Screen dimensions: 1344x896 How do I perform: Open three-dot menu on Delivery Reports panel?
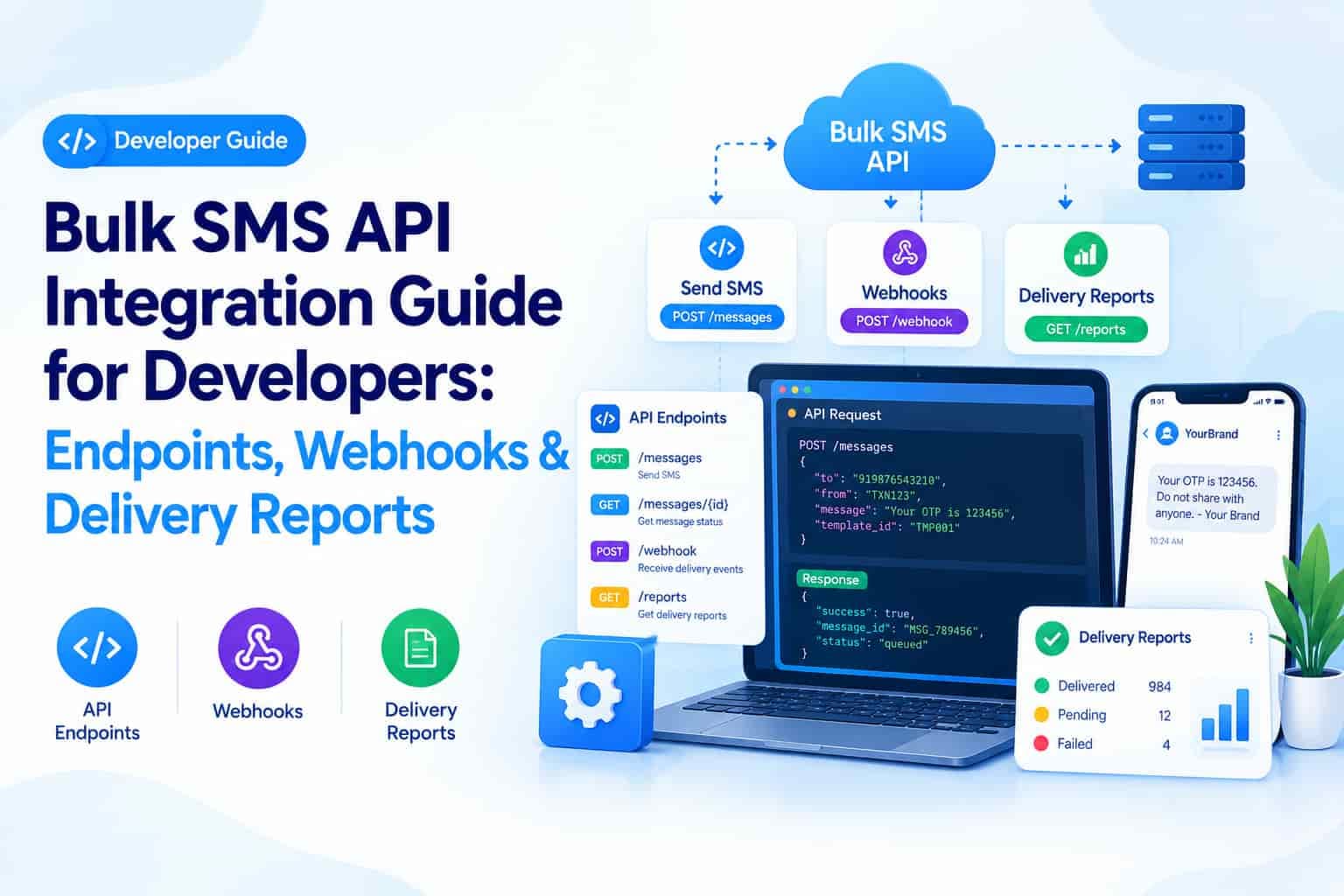(1251, 638)
